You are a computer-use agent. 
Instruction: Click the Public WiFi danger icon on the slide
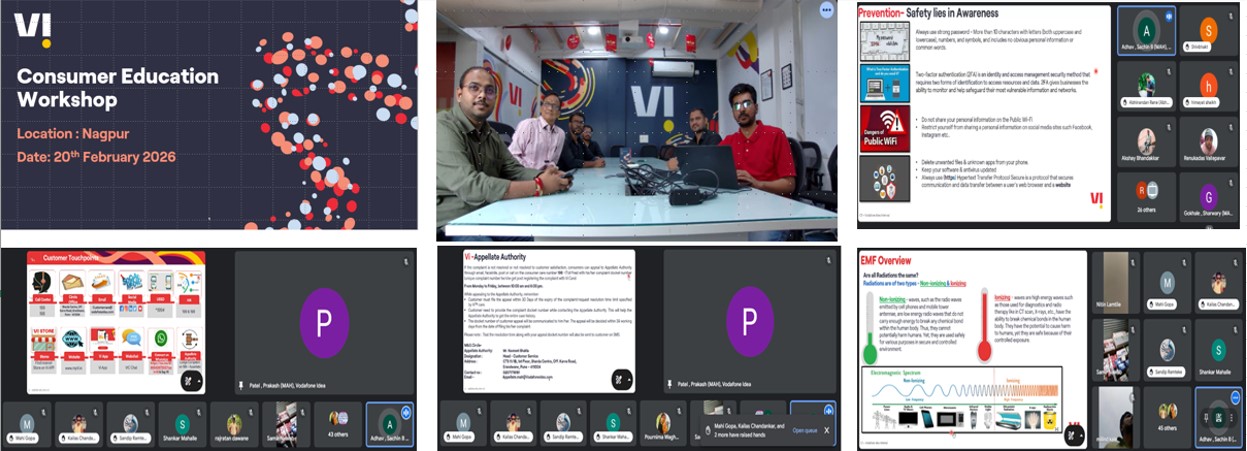pos(884,130)
